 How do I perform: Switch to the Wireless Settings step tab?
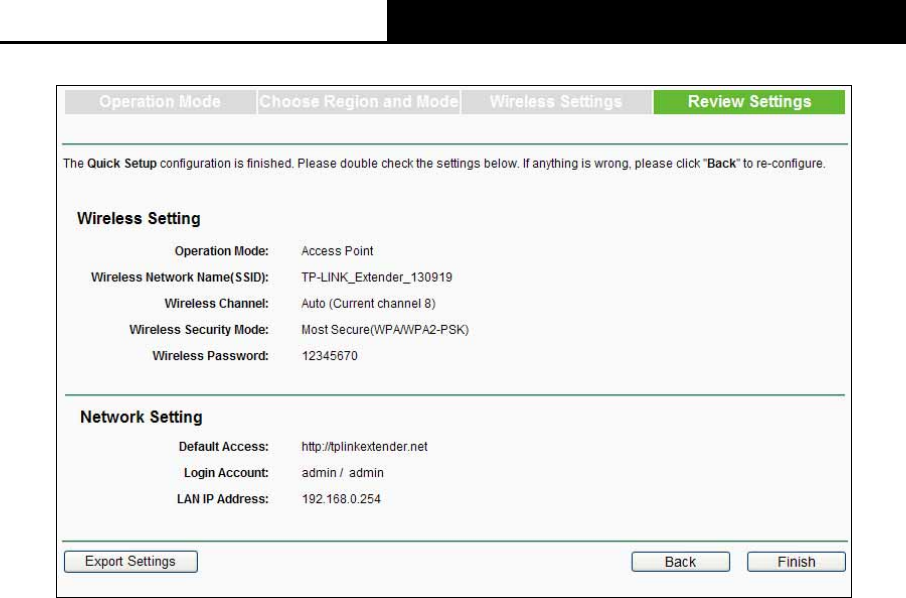pos(556,102)
